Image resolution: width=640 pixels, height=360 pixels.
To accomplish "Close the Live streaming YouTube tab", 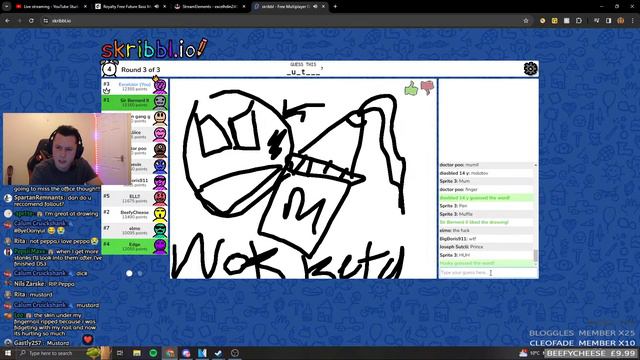I will (x=85, y=7).
